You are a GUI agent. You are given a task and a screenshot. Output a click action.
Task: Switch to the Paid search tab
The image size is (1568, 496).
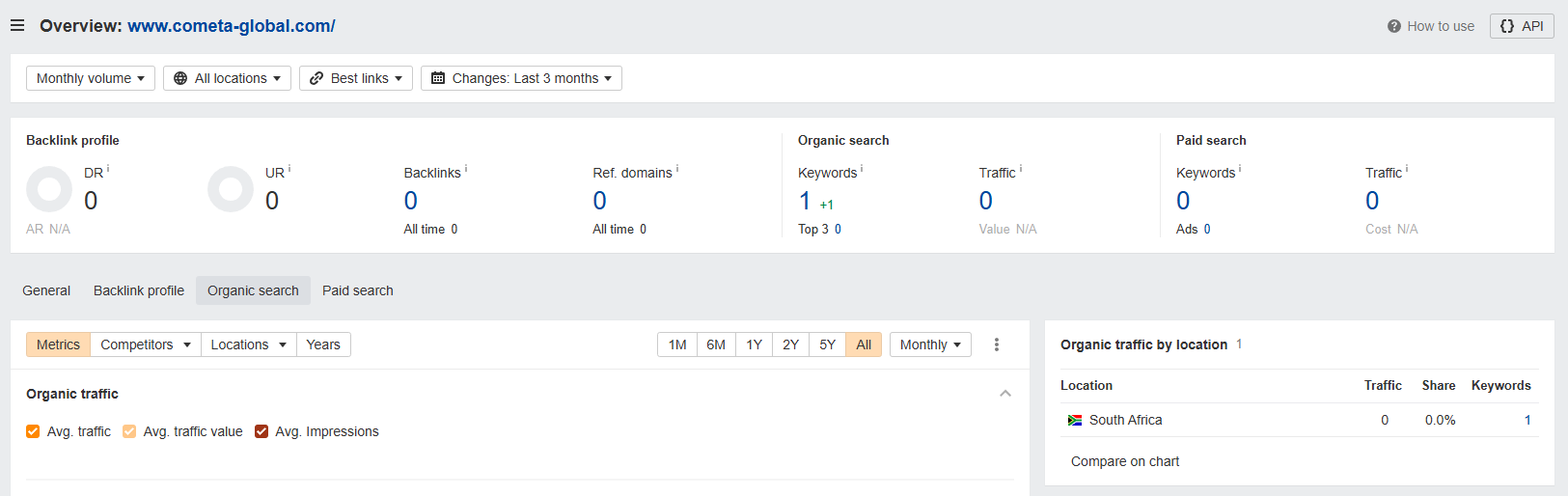[x=358, y=290]
